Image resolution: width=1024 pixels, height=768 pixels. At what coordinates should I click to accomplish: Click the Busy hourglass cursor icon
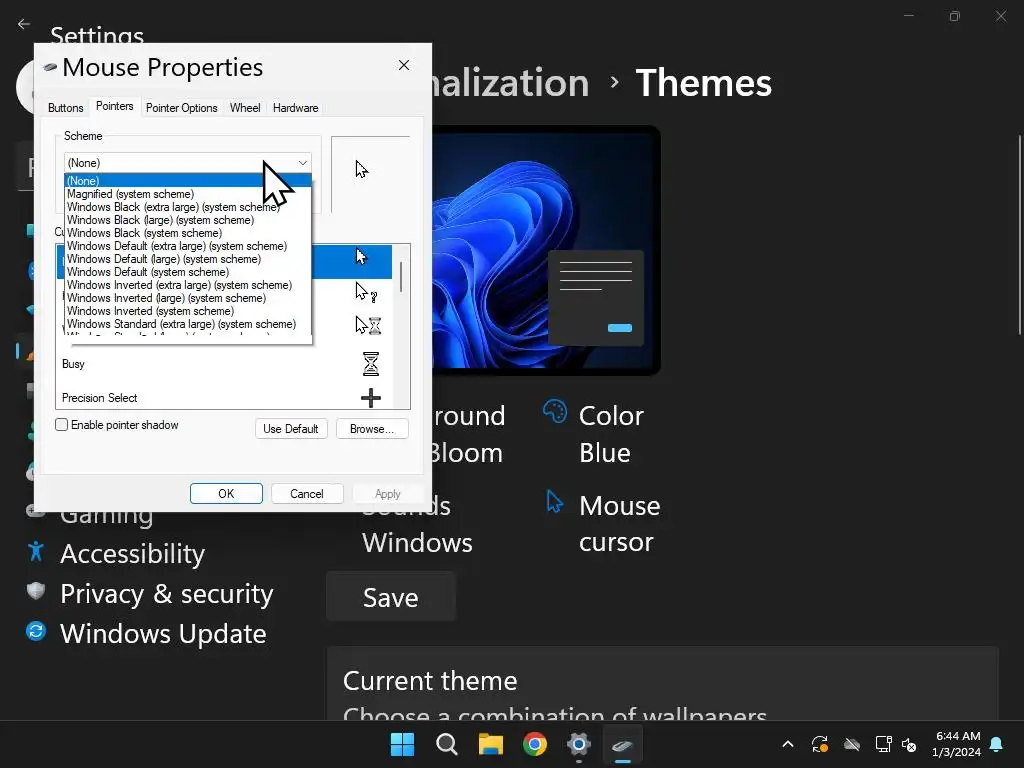370,364
